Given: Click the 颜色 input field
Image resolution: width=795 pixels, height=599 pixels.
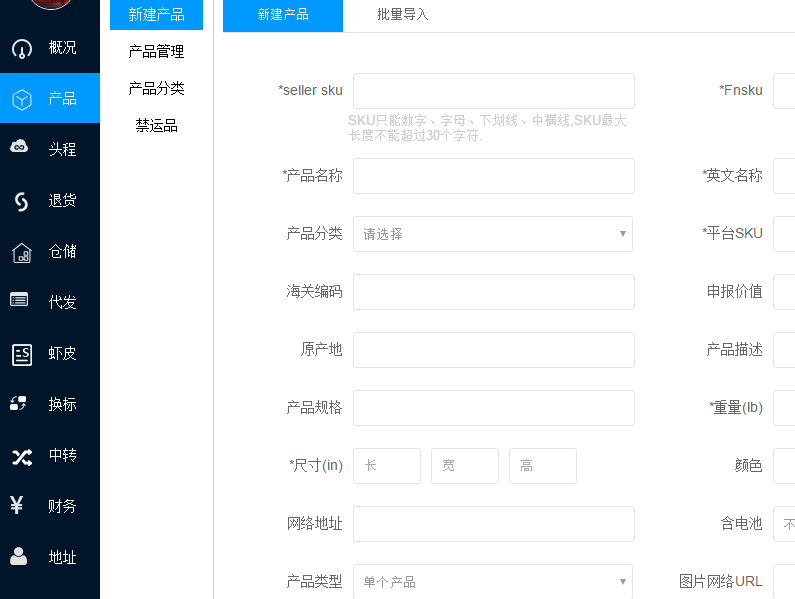Looking at the screenshot, I should (784, 466).
